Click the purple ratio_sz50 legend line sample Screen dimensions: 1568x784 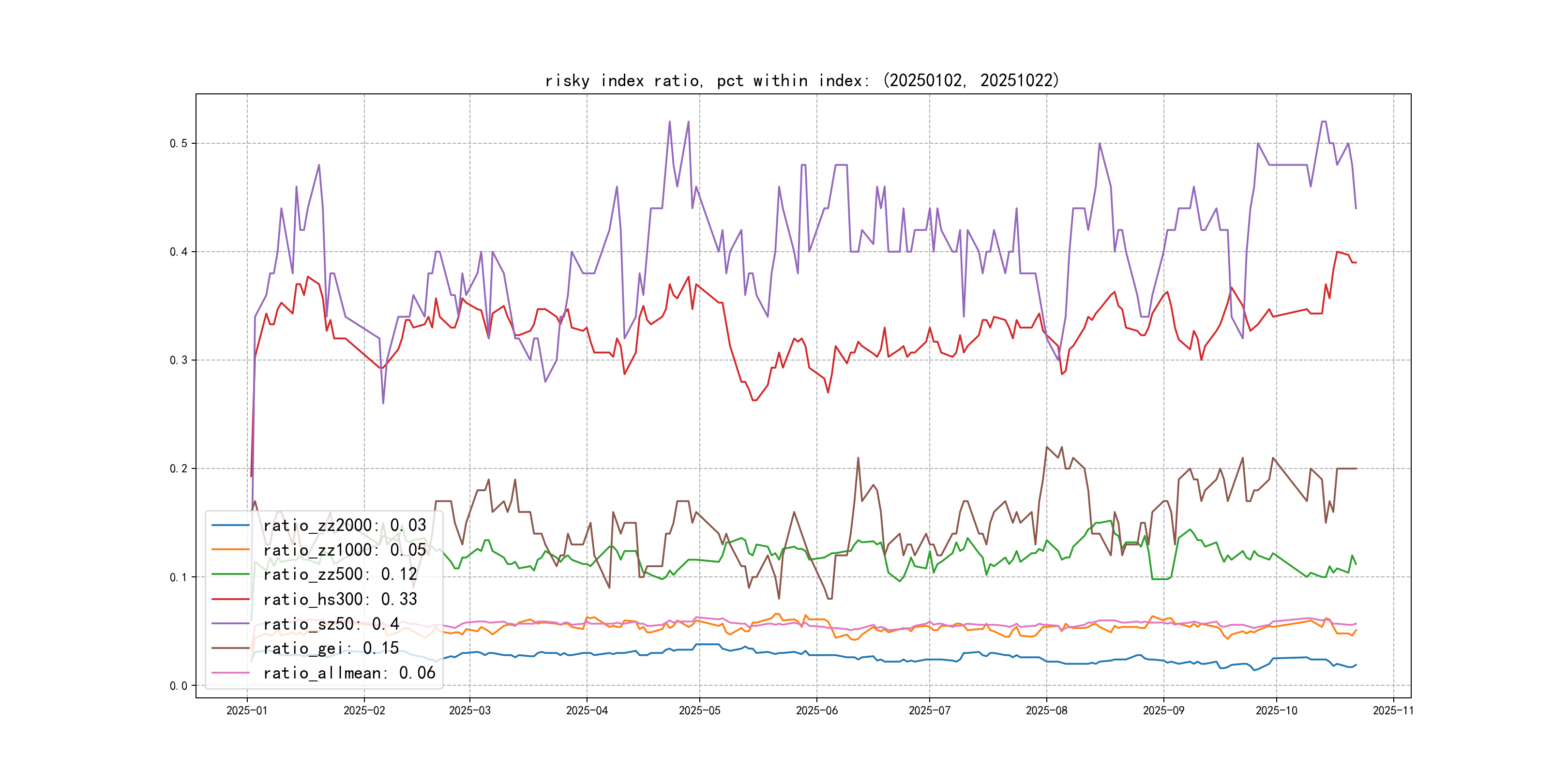point(230,623)
